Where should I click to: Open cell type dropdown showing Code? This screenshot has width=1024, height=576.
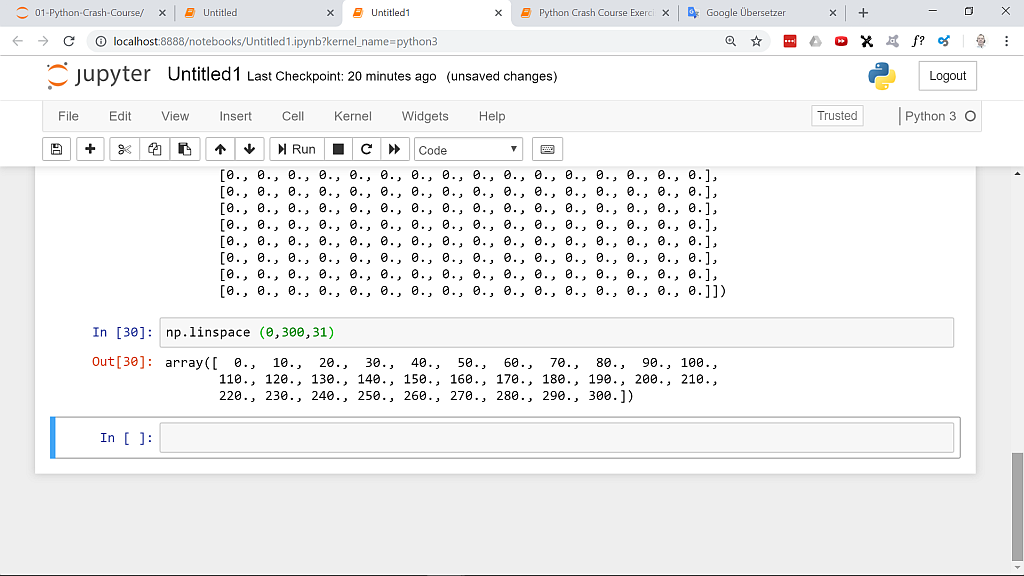(x=468, y=150)
